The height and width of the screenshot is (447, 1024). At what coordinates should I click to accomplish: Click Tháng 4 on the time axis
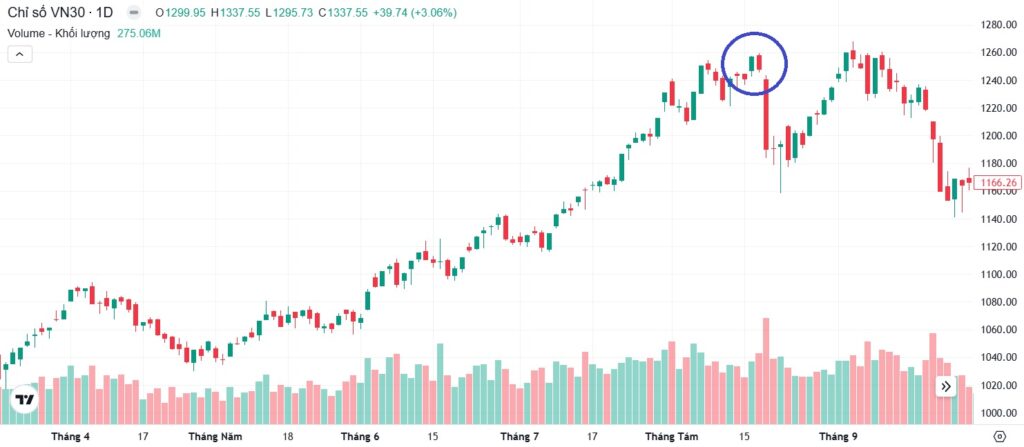[71, 437]
